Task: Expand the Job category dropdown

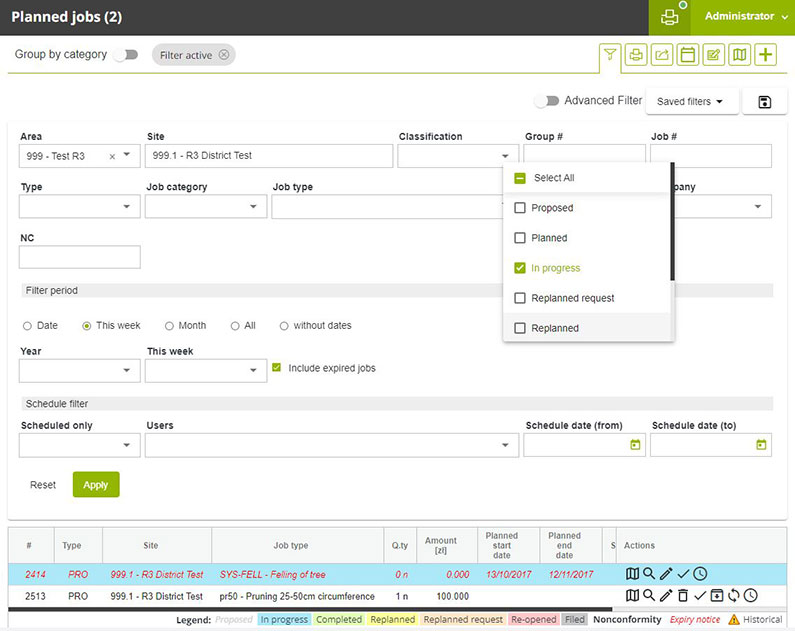Action: pyautogui.click(x=205, y=207)
